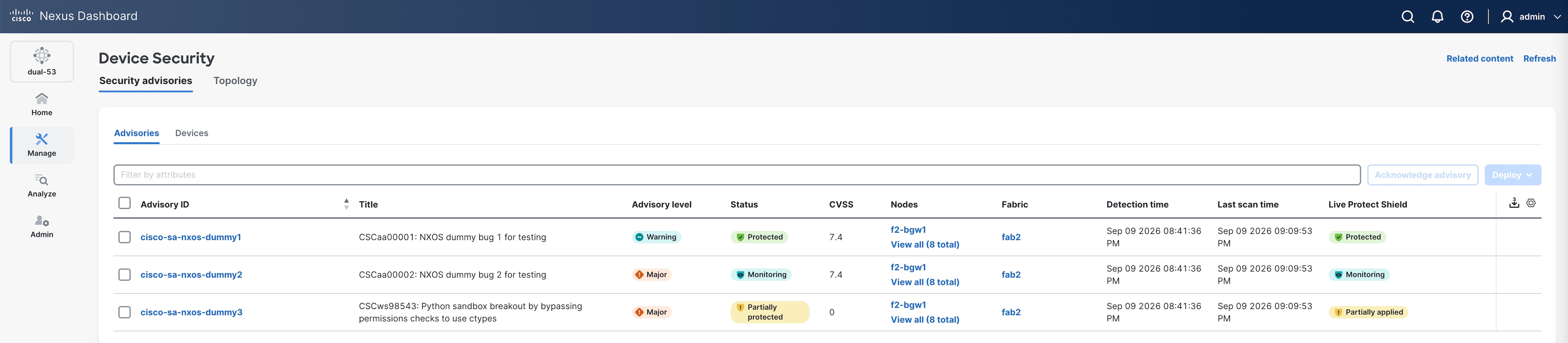Viewport: 1568px width, 343px height.
Task: Click the Detection time column header
Action: 1137,205
